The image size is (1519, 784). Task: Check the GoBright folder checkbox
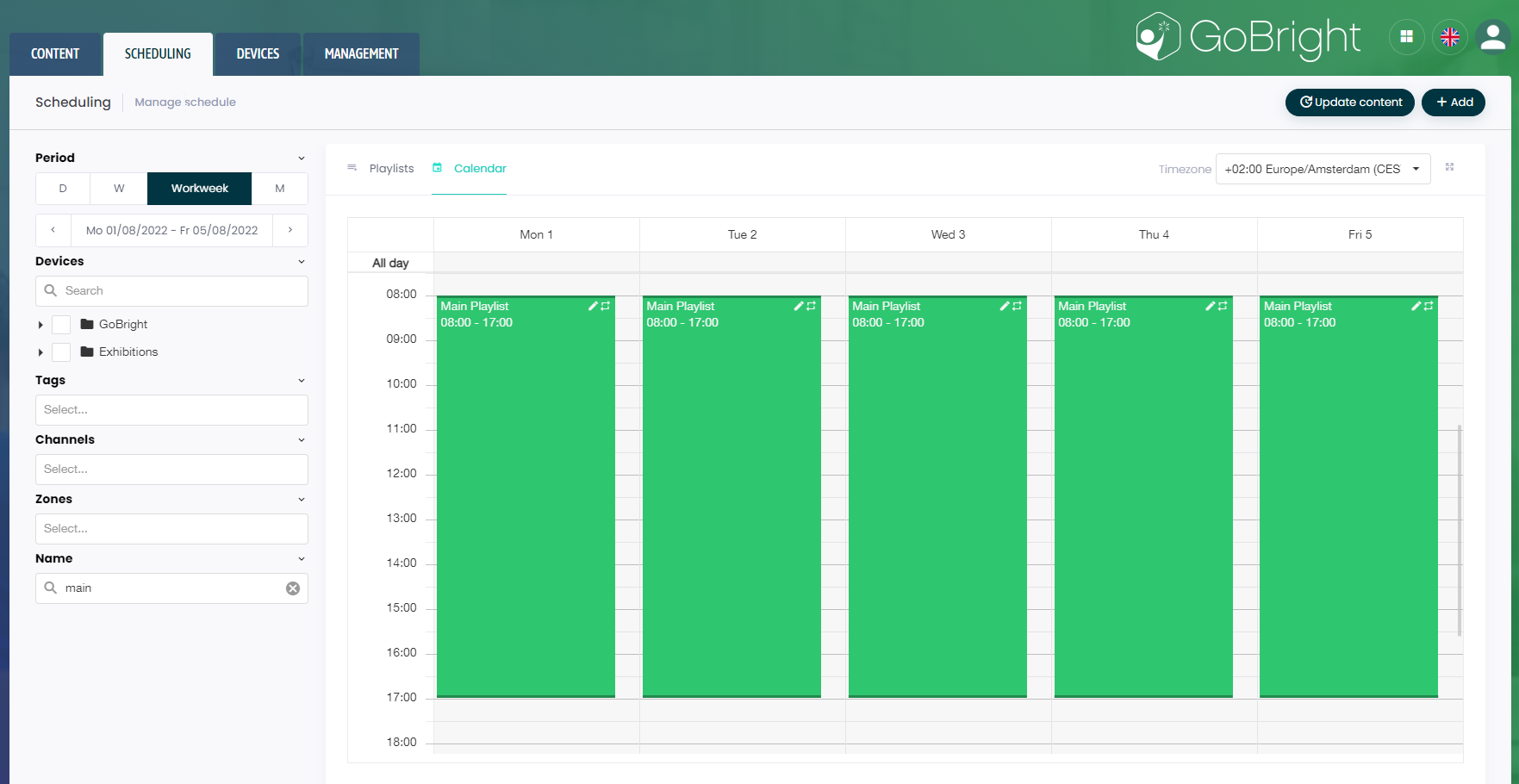(x=61, y=325)
